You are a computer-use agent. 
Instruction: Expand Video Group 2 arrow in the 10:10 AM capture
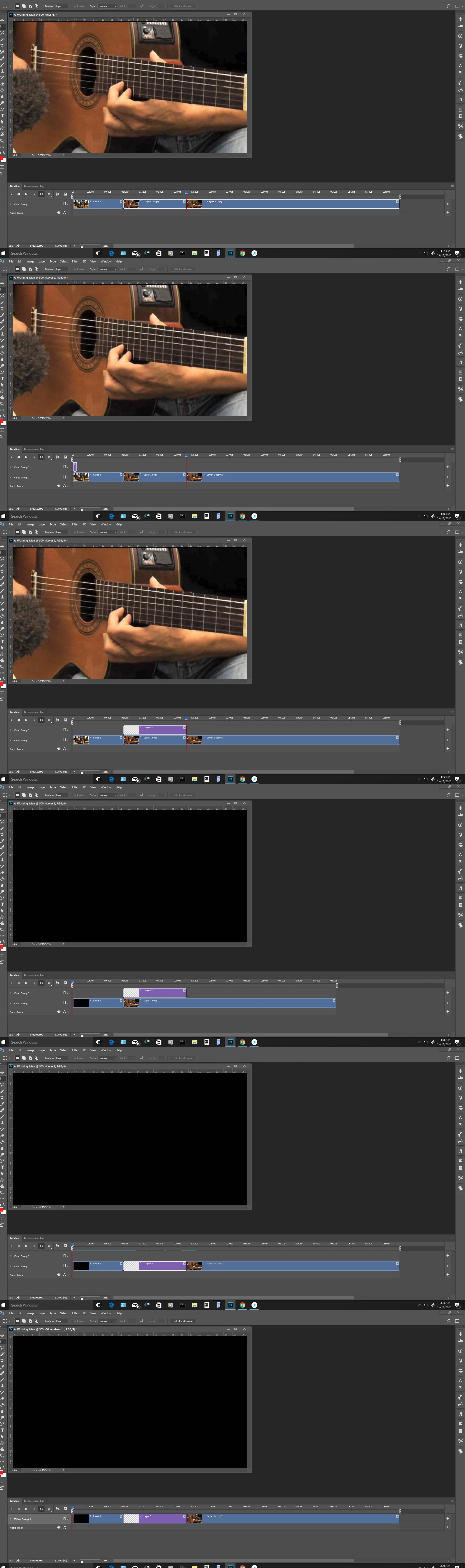pos(10,467)
